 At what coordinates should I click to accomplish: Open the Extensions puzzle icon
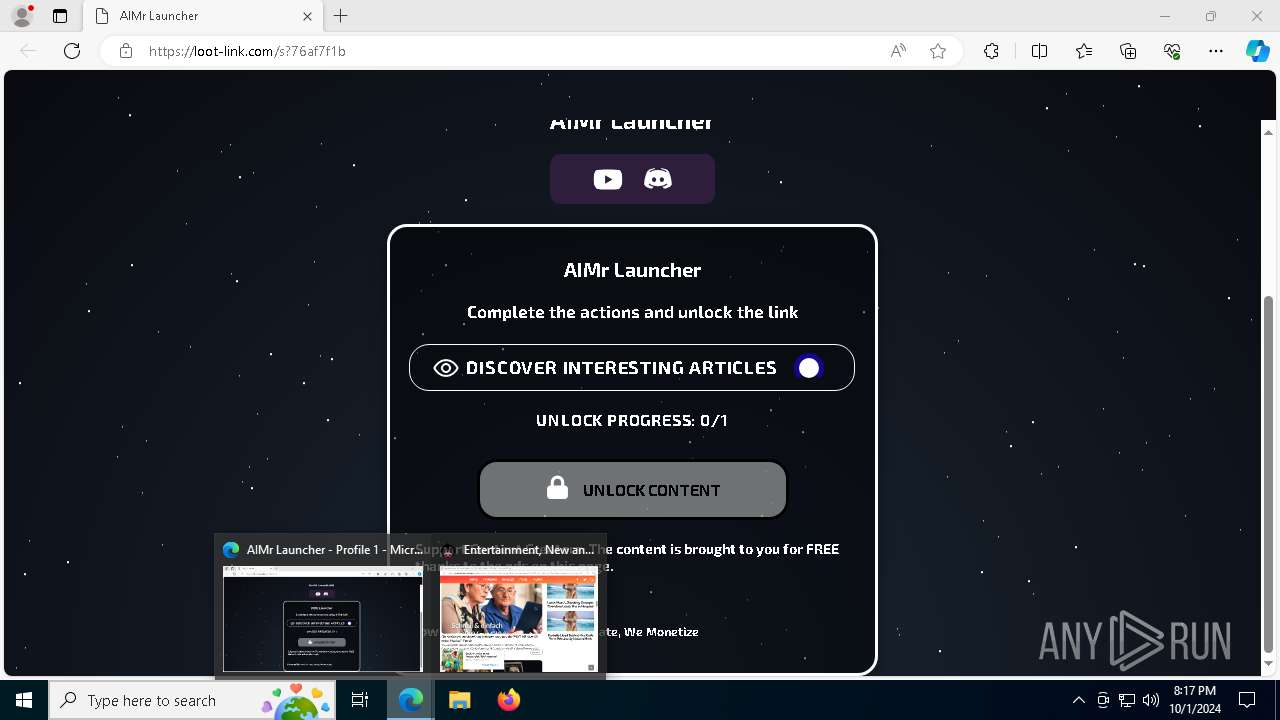click(x=991, y=51)
